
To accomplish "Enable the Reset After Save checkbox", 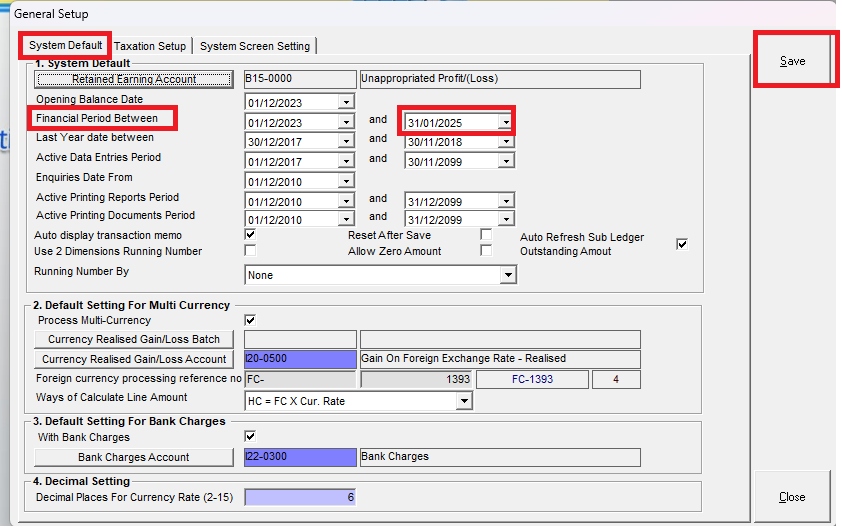I will (x=486, y=234).
